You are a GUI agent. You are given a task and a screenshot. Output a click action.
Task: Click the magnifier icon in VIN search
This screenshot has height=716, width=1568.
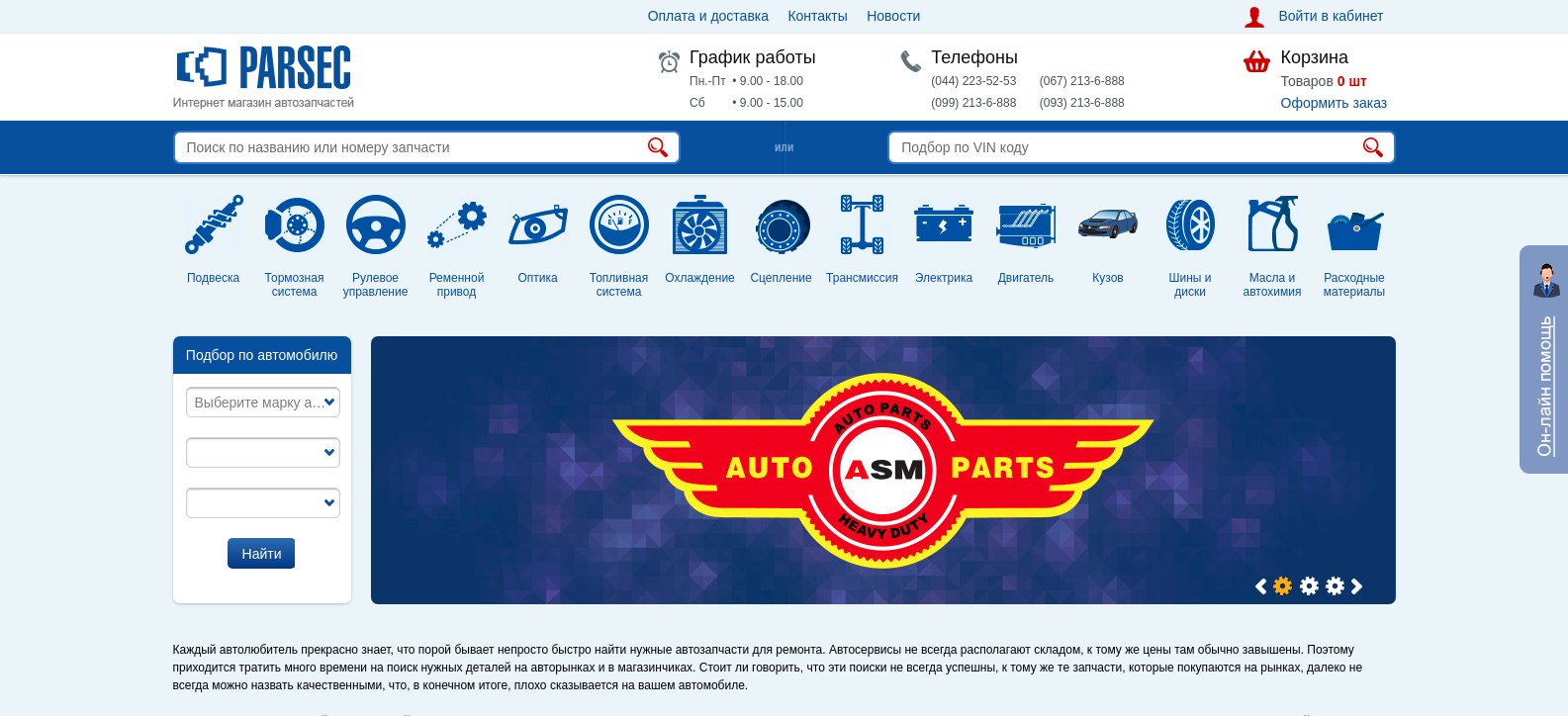tap(1373, 147)
